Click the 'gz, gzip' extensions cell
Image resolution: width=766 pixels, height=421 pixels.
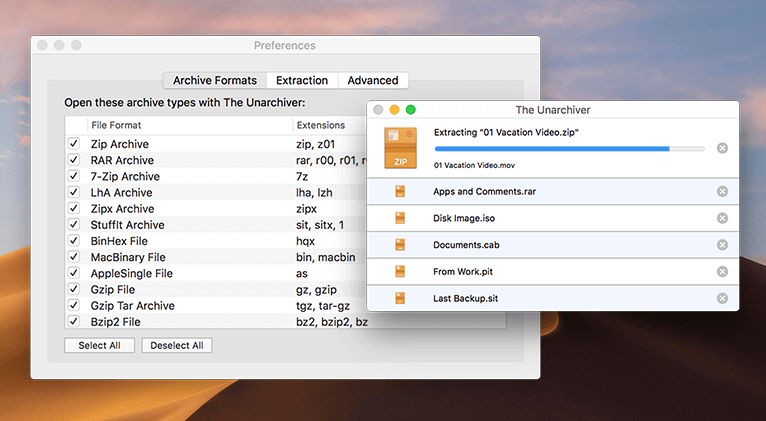[x=316, y=290]
